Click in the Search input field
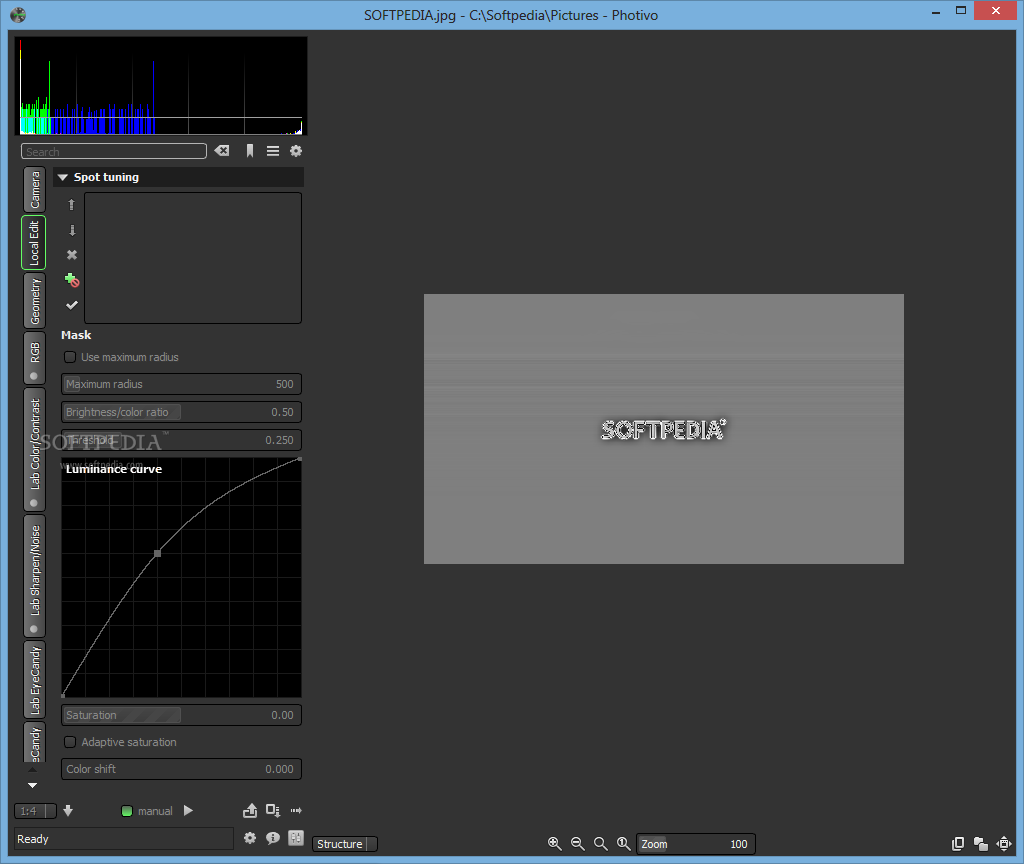The height and width of the screenshot is (864, 1024). pos(114,152)
